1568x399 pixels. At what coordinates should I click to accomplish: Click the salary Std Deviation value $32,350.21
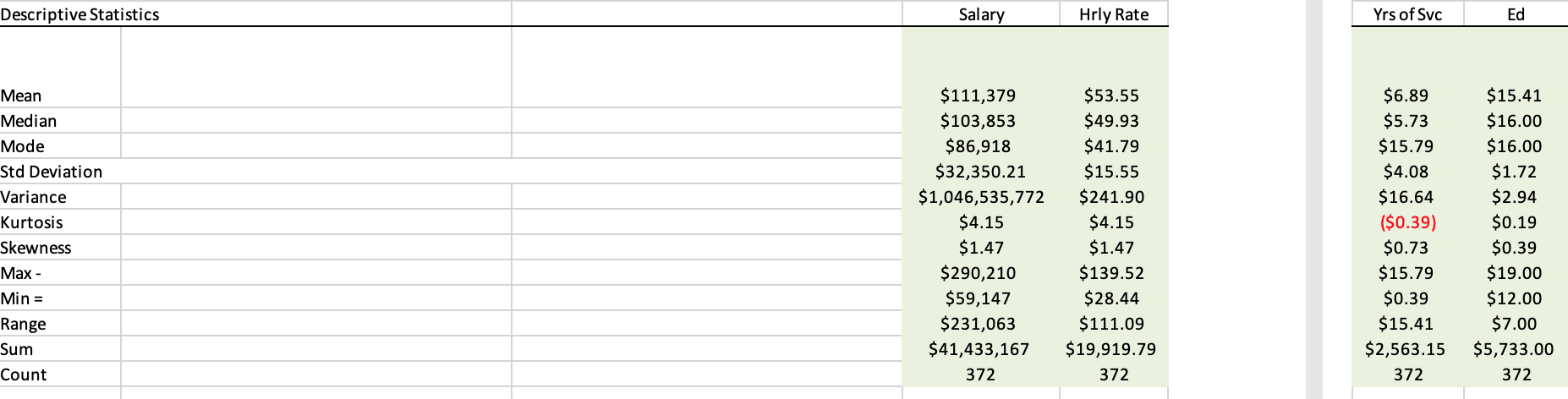(x=980, y=172)
